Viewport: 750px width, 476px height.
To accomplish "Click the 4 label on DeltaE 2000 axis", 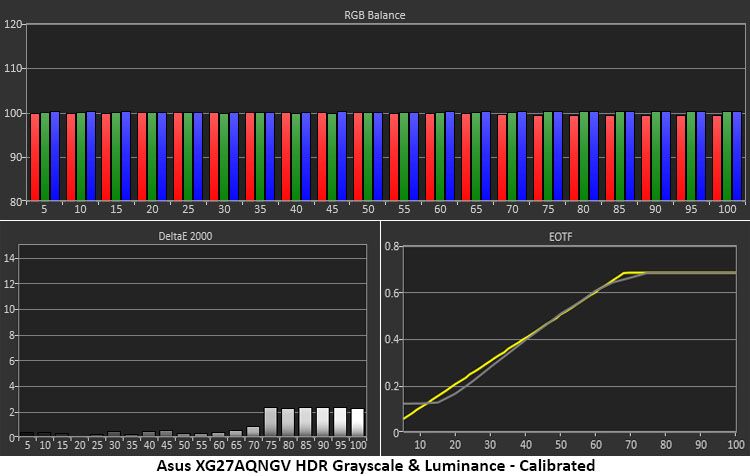I will coord(12,387).
